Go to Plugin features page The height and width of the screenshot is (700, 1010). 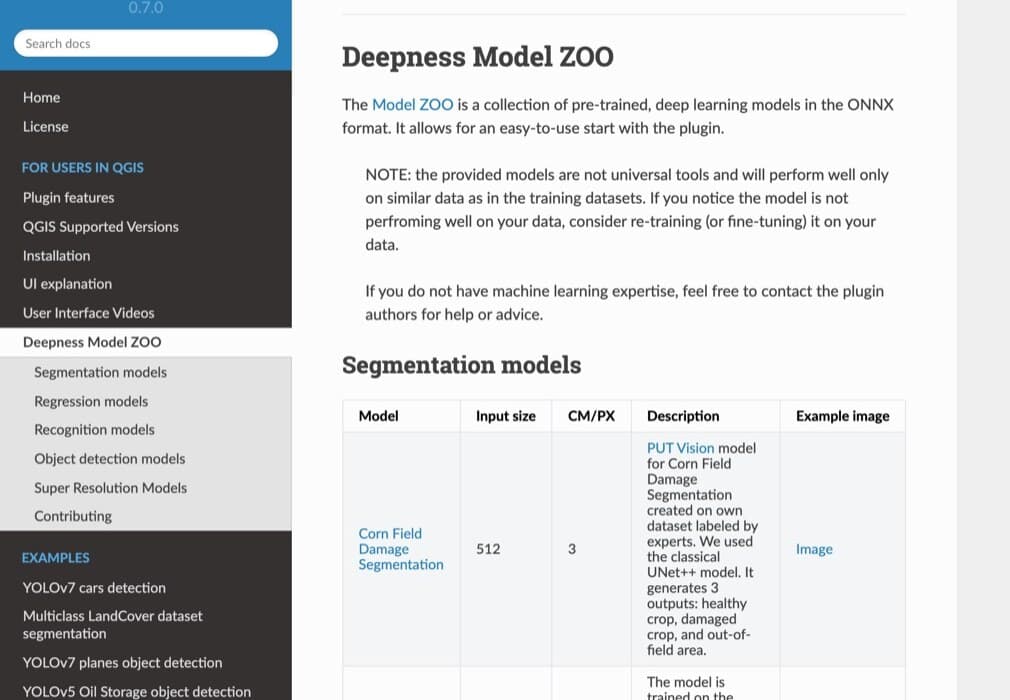[68, 198]
